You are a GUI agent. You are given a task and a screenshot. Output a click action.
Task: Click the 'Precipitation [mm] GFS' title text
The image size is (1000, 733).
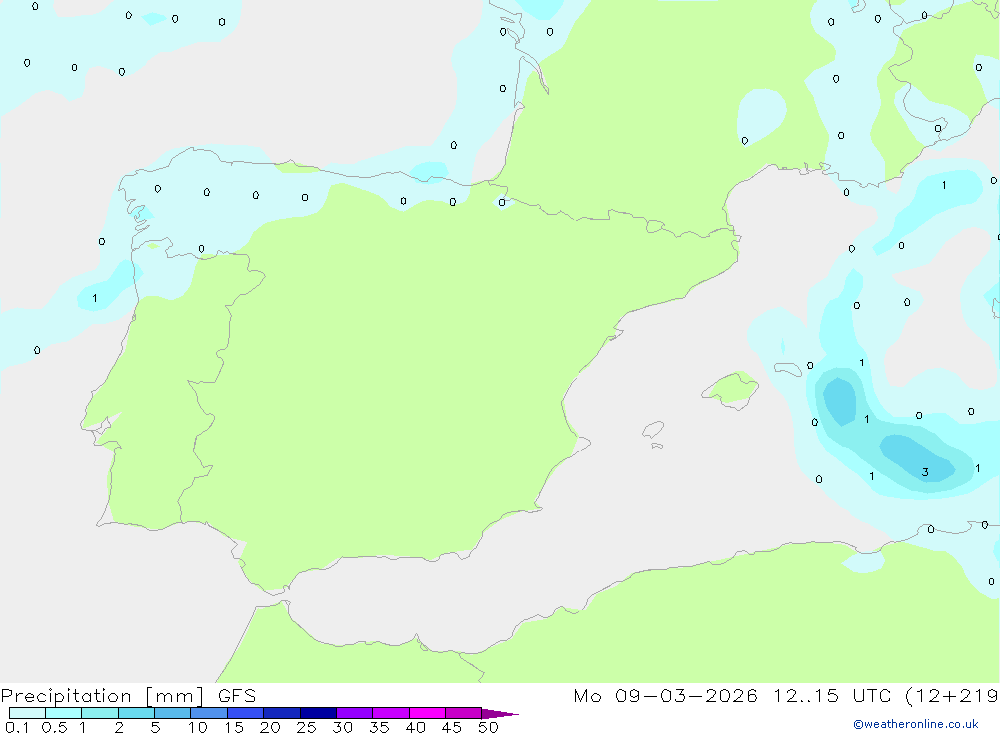pos(128,696)
